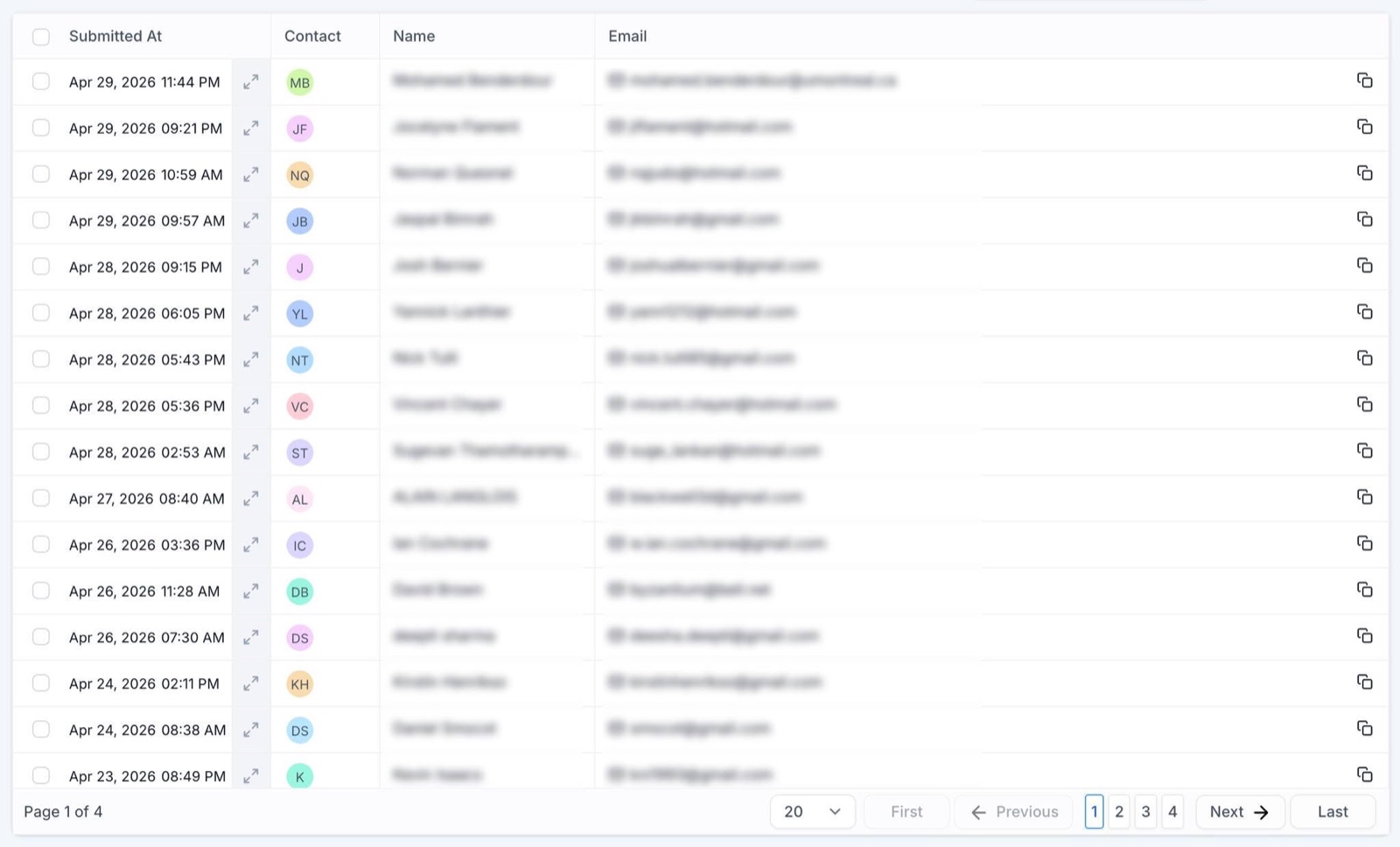Copy email in the Apr 26, 2026 07:30 AM row
Image resolution: width=1400 pixels, height=847 pixels.
coord(1365,635)
